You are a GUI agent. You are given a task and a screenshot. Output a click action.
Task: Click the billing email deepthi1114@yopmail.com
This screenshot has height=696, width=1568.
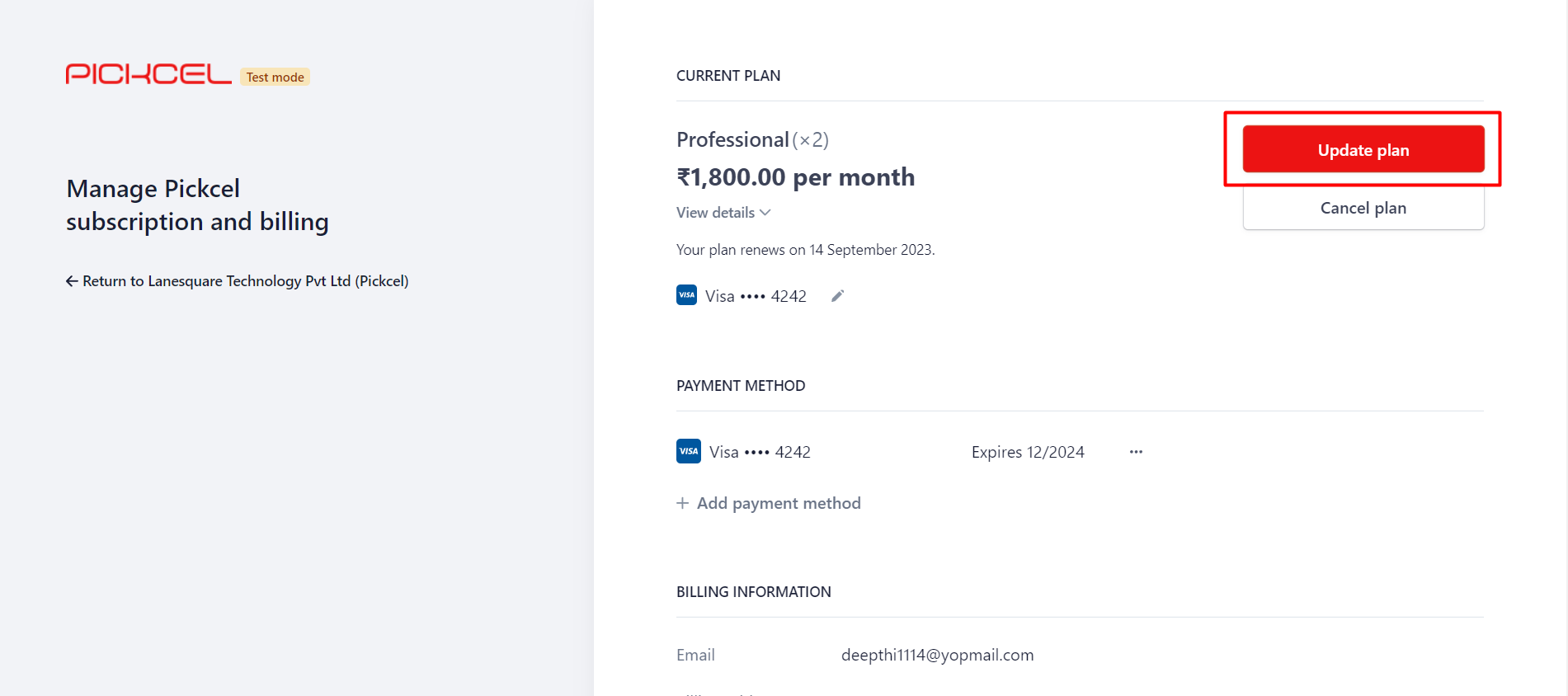[x=937, y=655]
